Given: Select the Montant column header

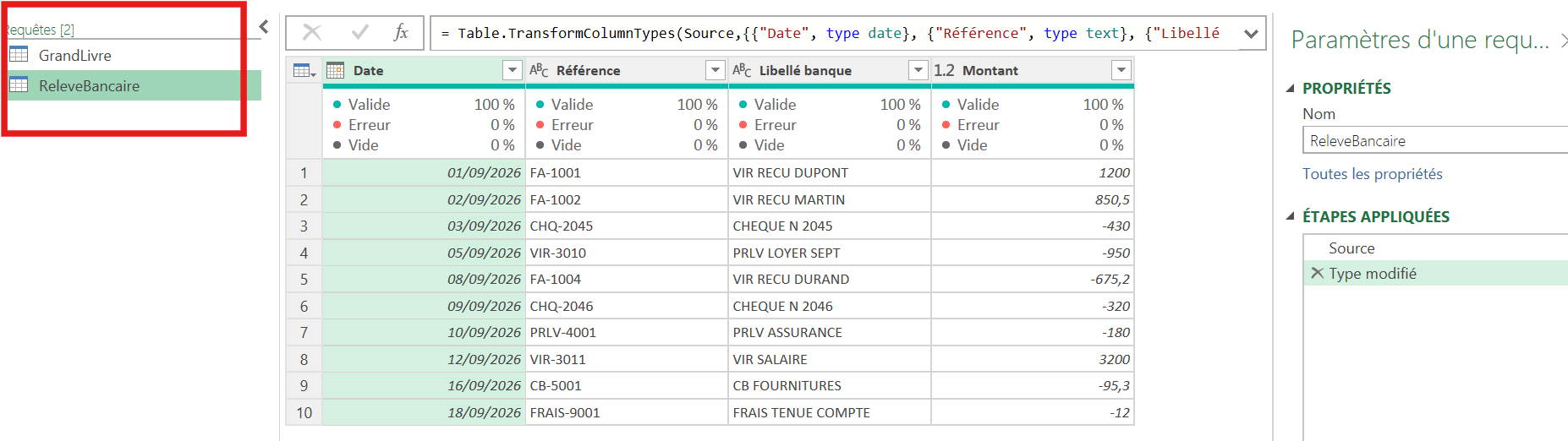Looking at the screenshot, I should pyautogui.click(x=1033, y=70).
